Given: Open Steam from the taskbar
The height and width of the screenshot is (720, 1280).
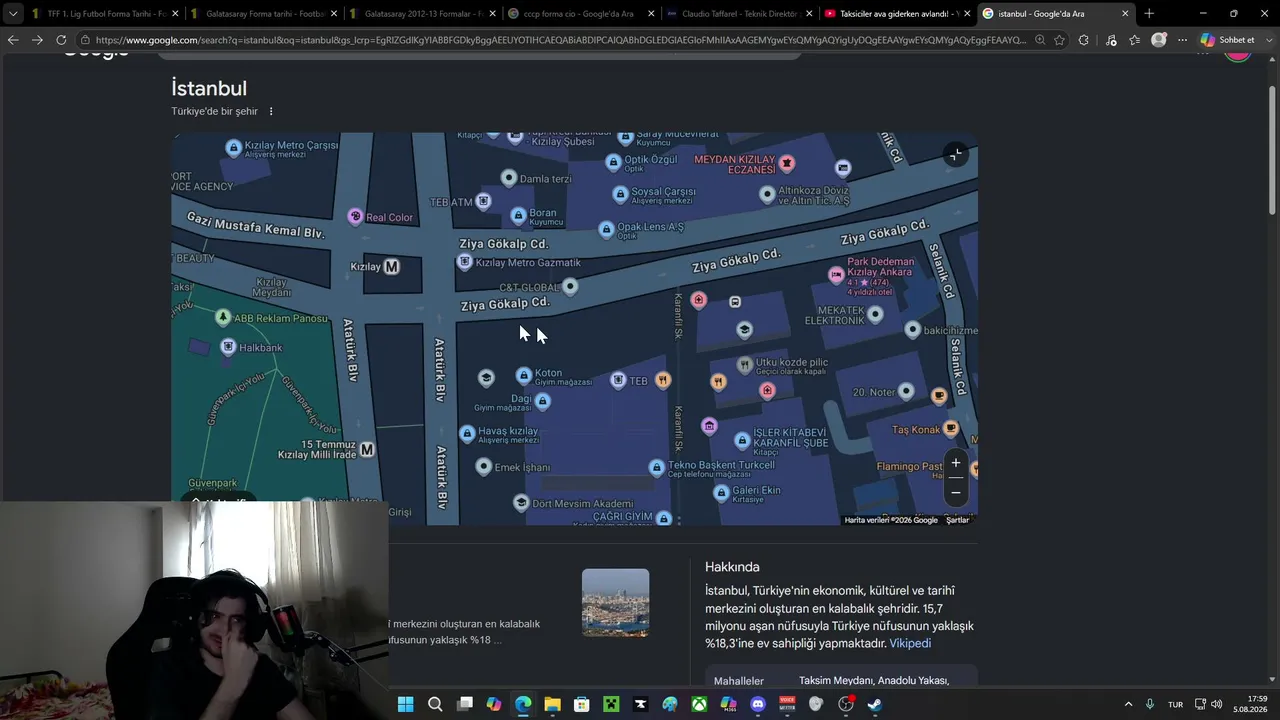Looking at the screenshot, I should (875, 704).
